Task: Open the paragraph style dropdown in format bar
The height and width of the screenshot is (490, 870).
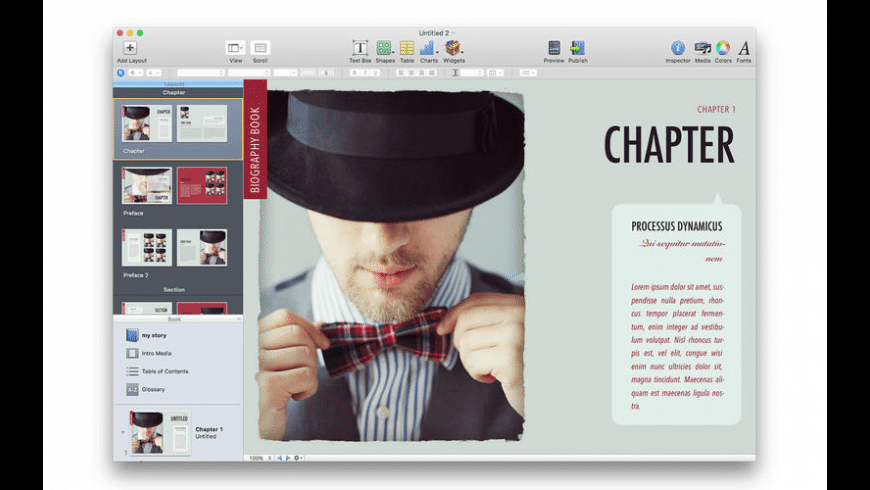Action: (136, 73)
